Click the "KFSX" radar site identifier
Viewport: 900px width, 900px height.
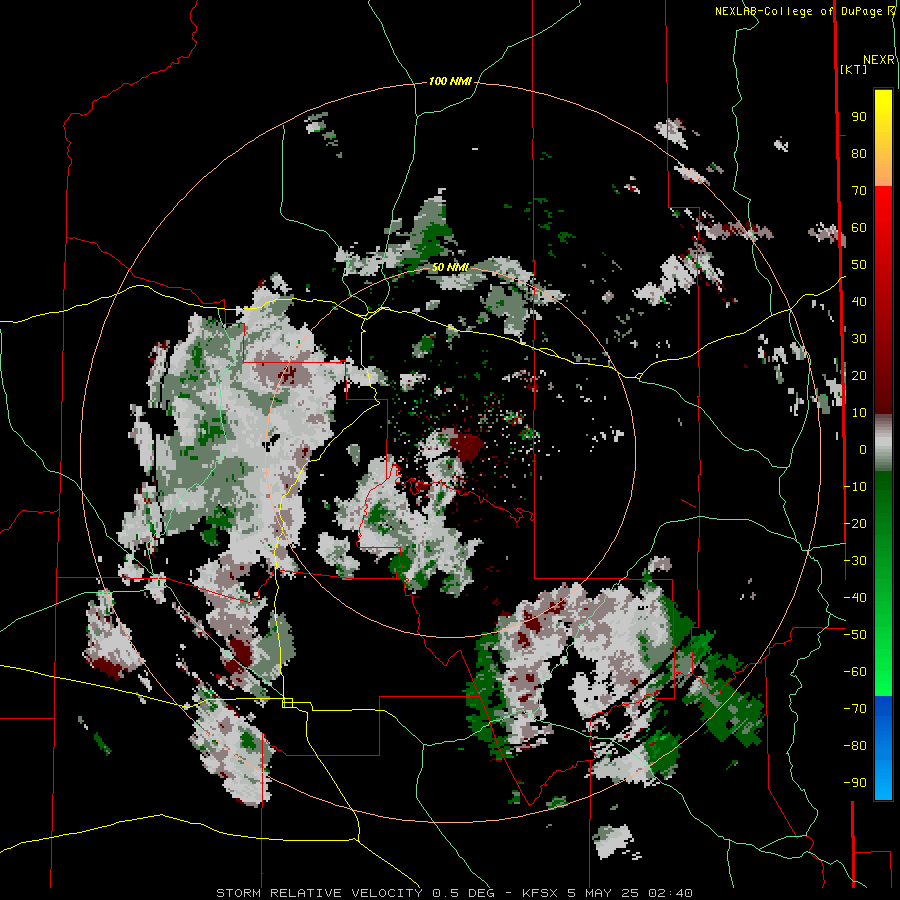(540, 893)
